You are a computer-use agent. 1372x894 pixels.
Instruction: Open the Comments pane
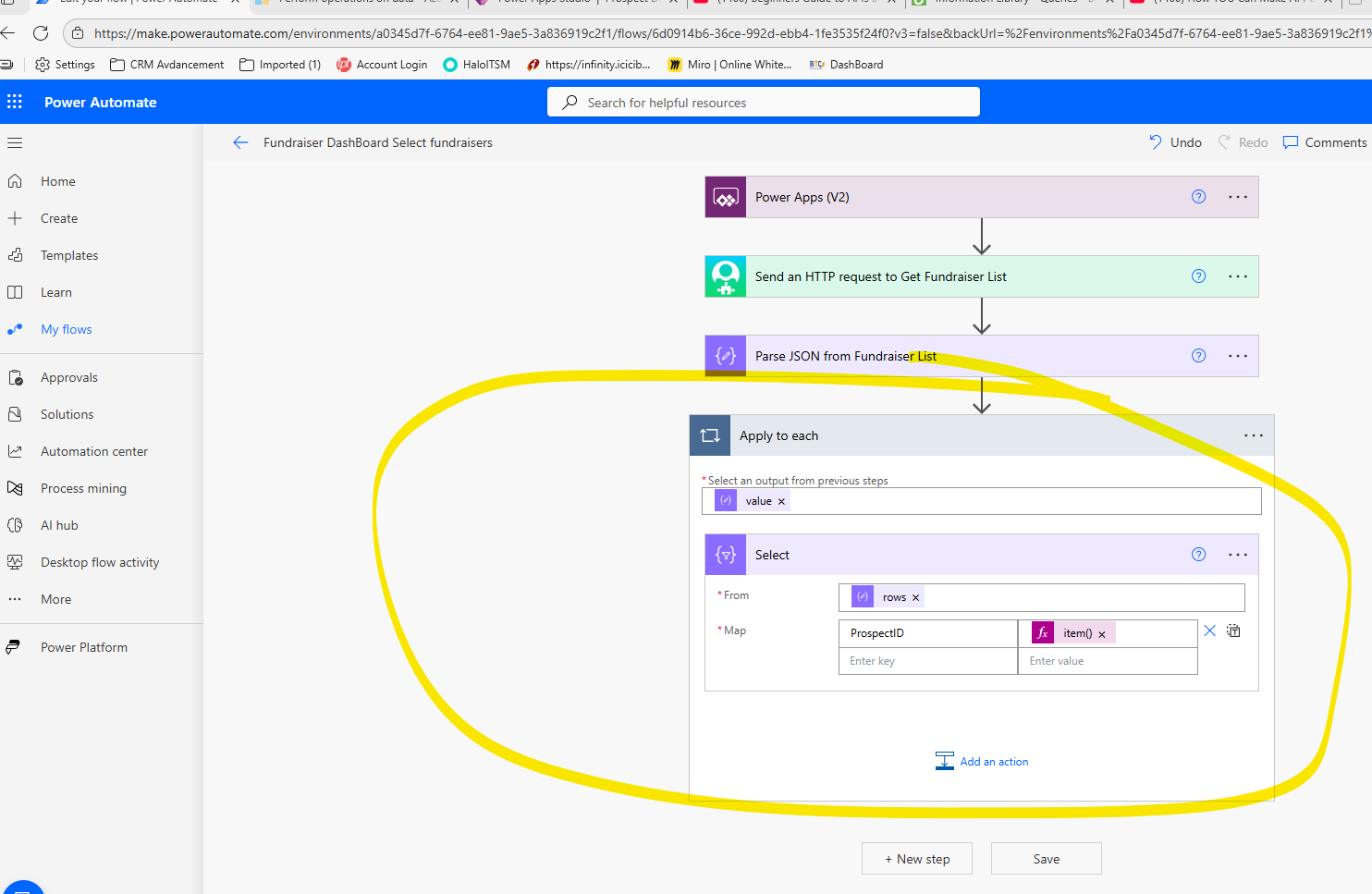click(1325, 142)
